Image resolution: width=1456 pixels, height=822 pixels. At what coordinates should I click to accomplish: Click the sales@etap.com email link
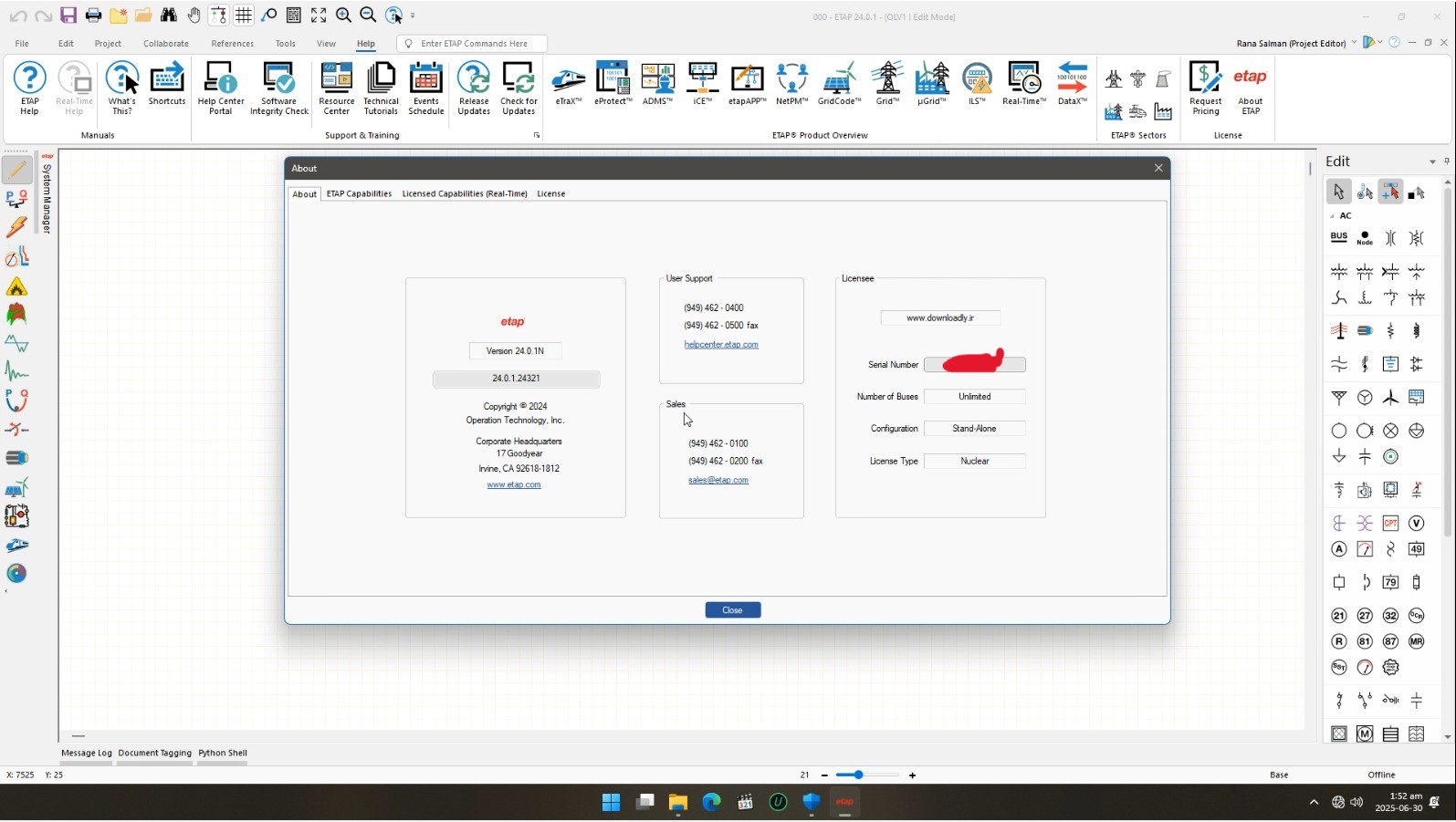[718, 480]
